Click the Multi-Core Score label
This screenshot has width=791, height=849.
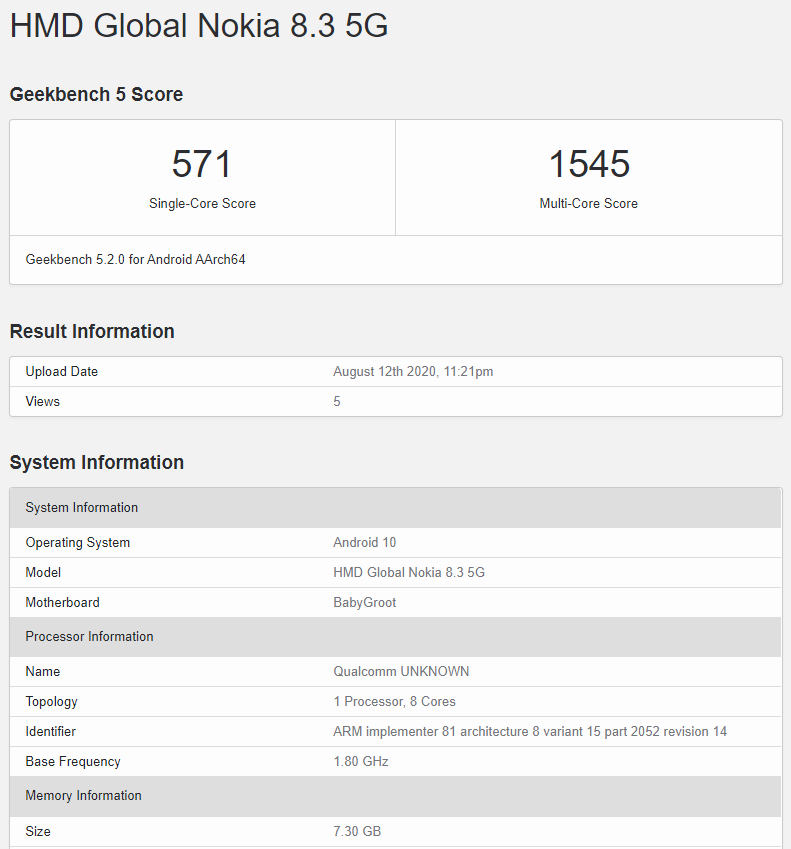[x=589, y=204]
